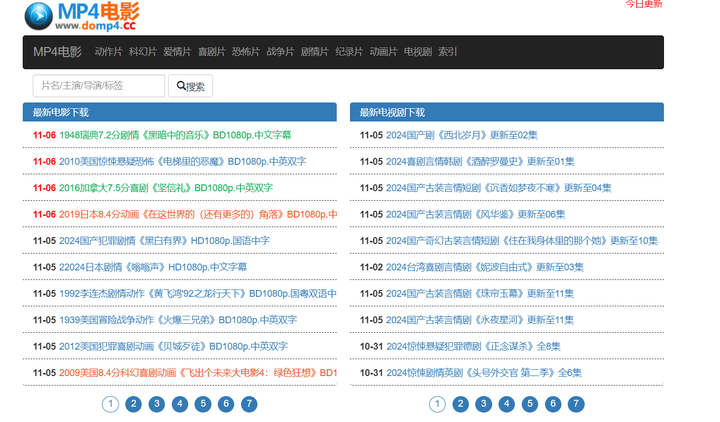720x422 pixels.
Task: Select 电视剧 in the navigation bar
Action: click(x=417, y=52)
